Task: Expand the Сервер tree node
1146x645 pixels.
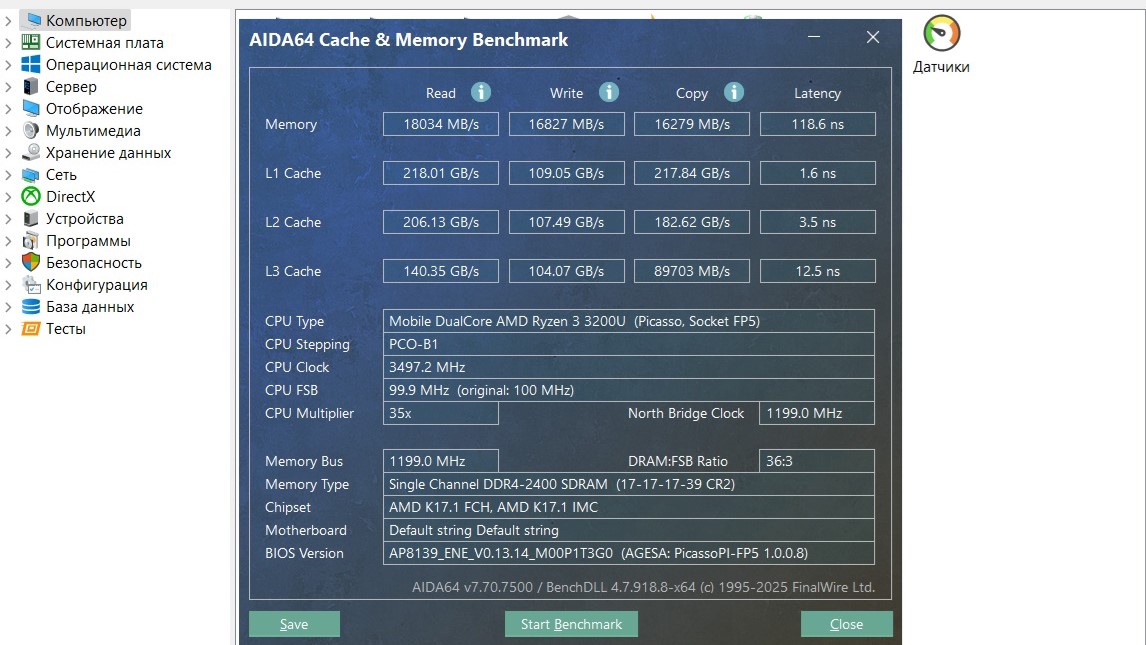Action: 8,86
